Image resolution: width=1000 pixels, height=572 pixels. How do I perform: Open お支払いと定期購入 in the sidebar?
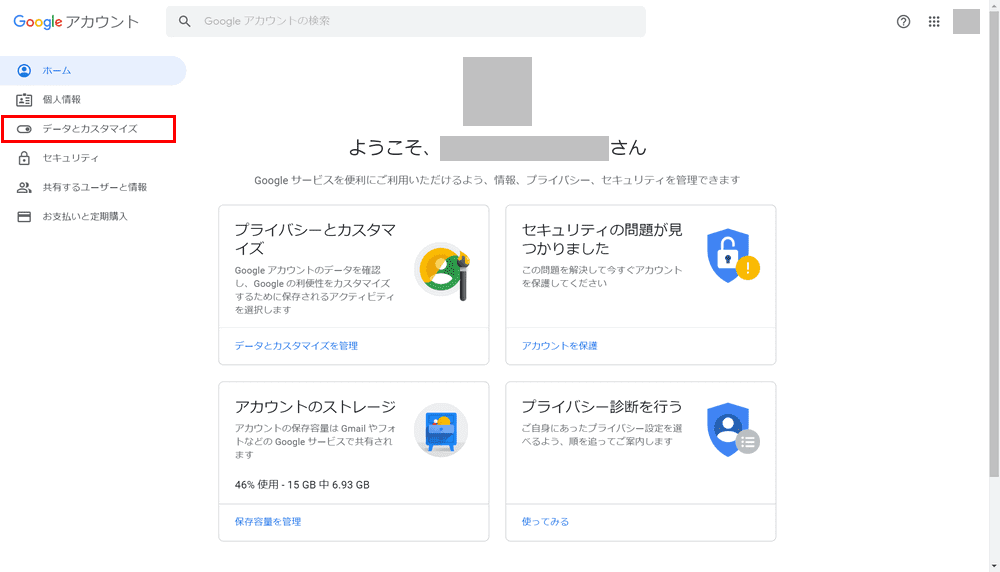click(x=93, y=217)
